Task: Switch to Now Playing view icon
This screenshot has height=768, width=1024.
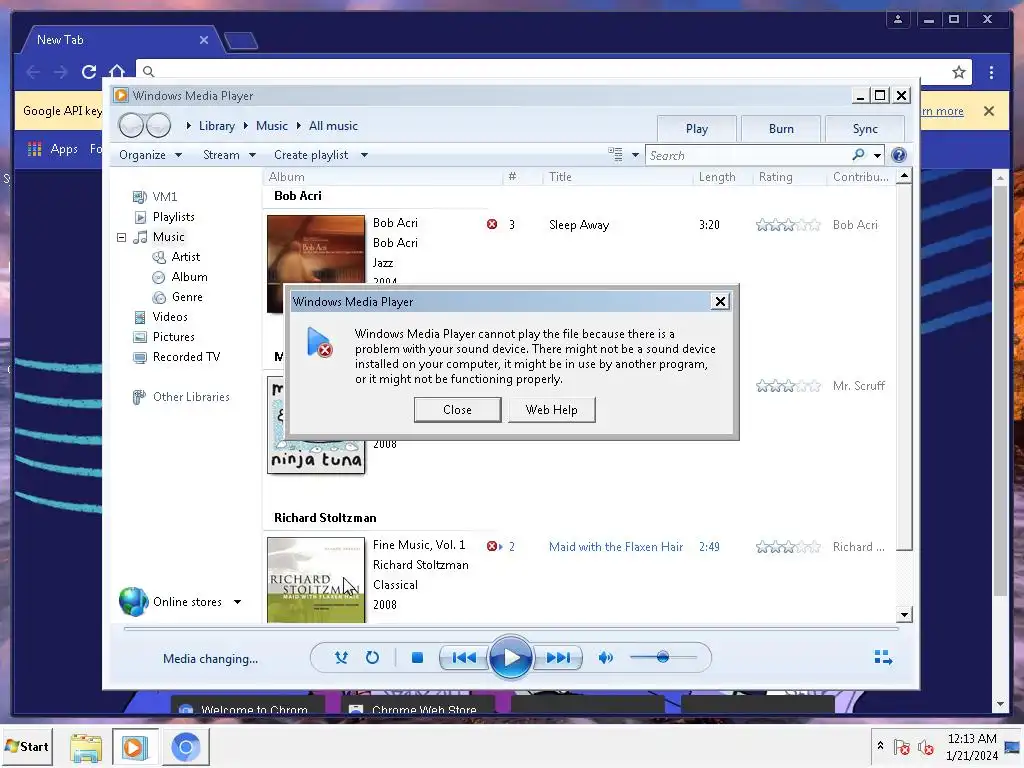Action: point(883,657)
